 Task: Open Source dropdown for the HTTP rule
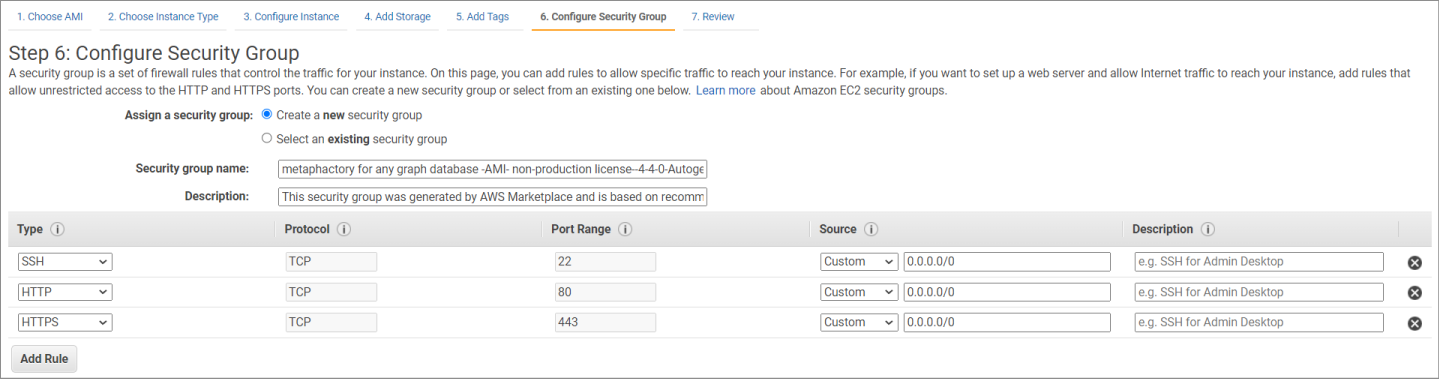[x=859, y=292]
